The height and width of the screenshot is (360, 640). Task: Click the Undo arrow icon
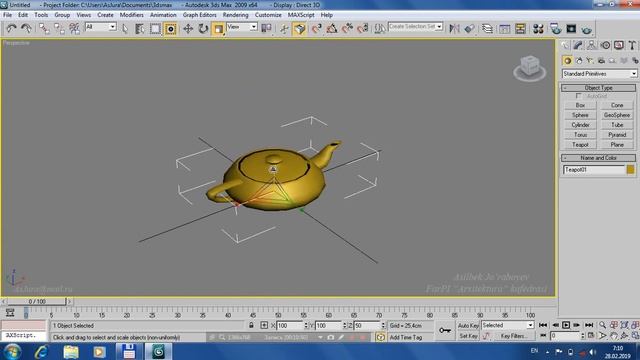pyautogui.click(x=11, y=28)
